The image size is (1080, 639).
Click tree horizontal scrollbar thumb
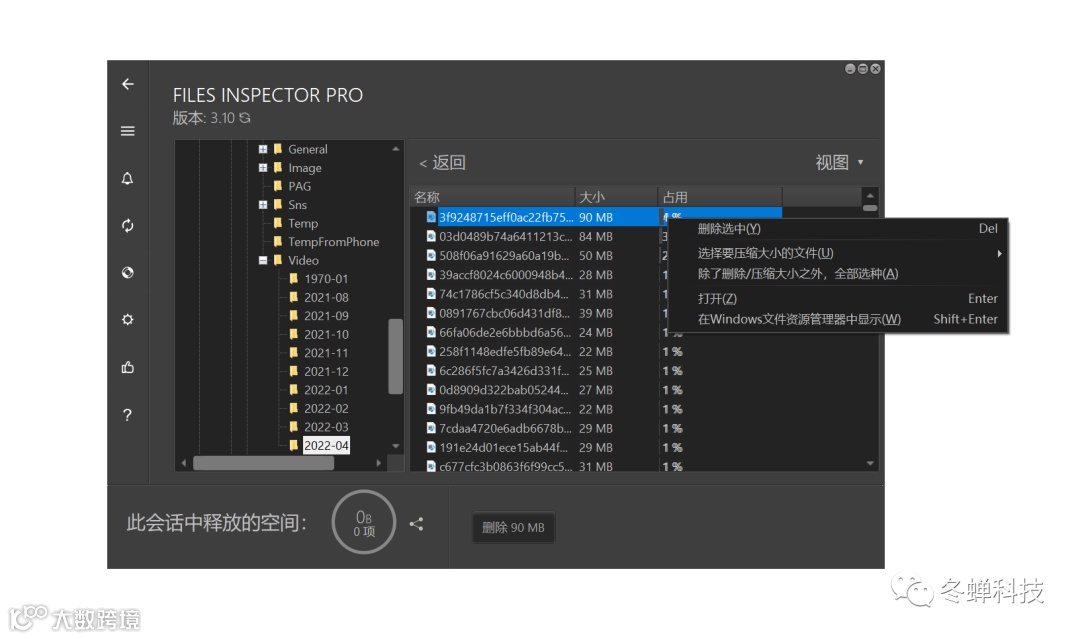point(263,463)
